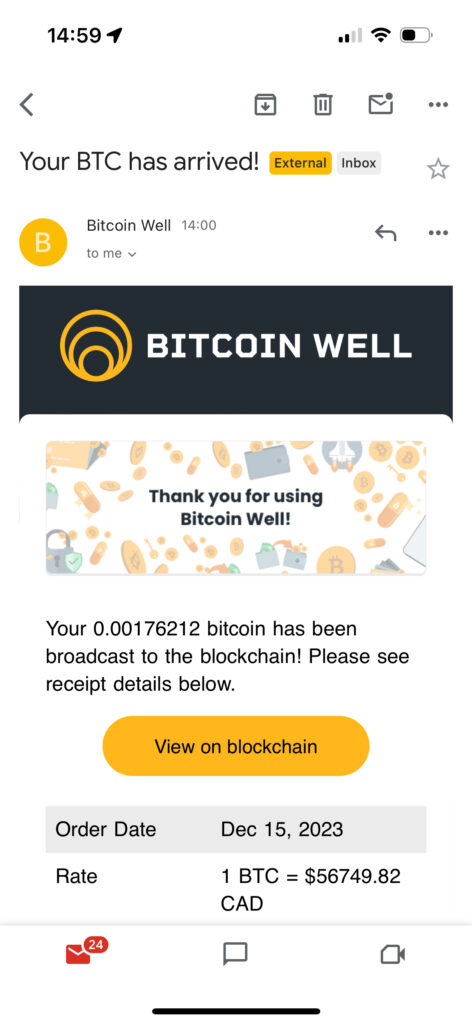Expand recipient details next to 'to me'
Image resolution: width=472 pixels, height=1024 pixels.
(x=132, y=254)
